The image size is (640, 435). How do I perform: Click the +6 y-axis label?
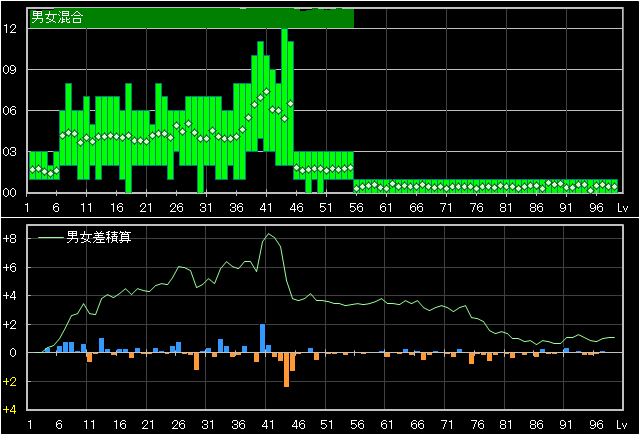pos(10,267)
